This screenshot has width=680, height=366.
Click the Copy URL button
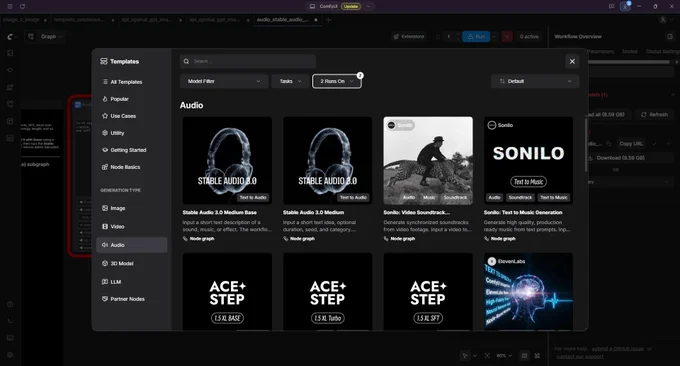631,144
